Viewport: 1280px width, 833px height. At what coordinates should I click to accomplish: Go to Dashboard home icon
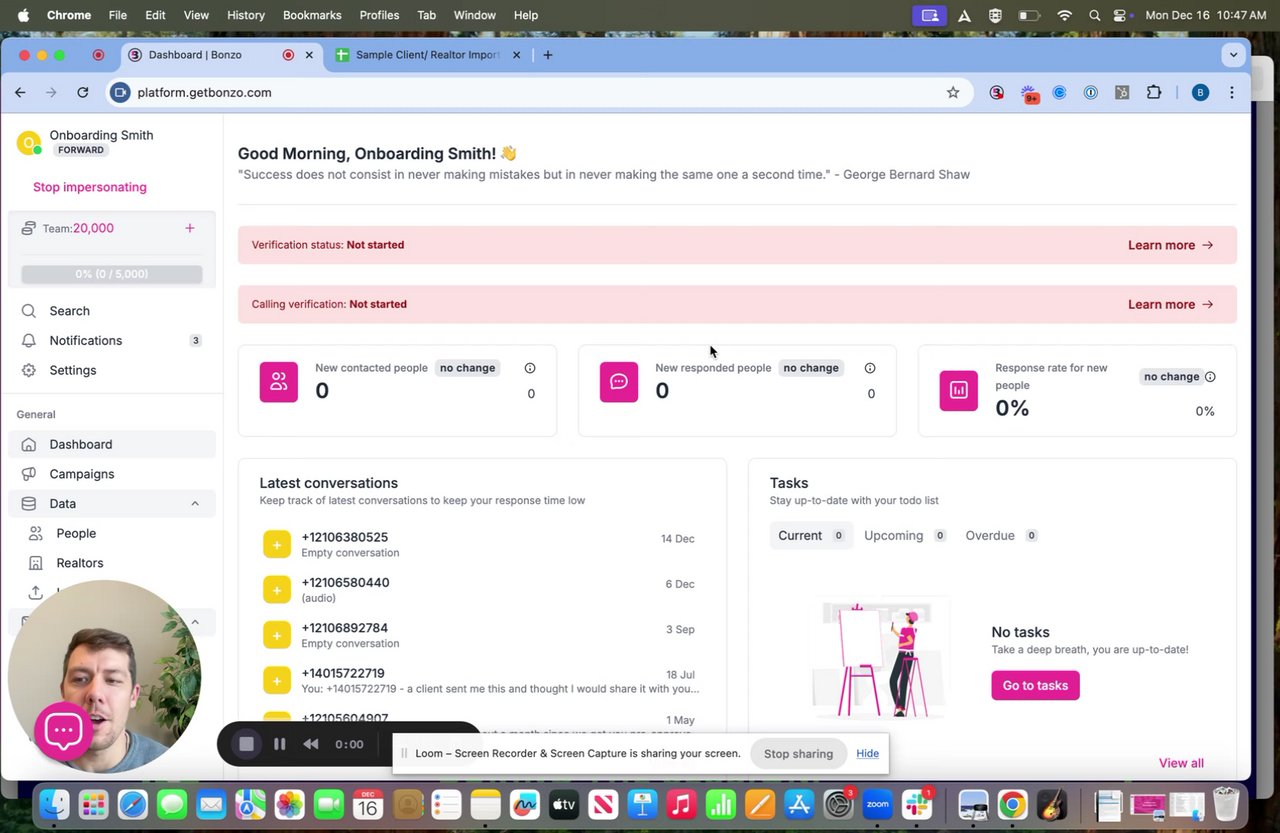pyautogui.click(x=29, y=444)
